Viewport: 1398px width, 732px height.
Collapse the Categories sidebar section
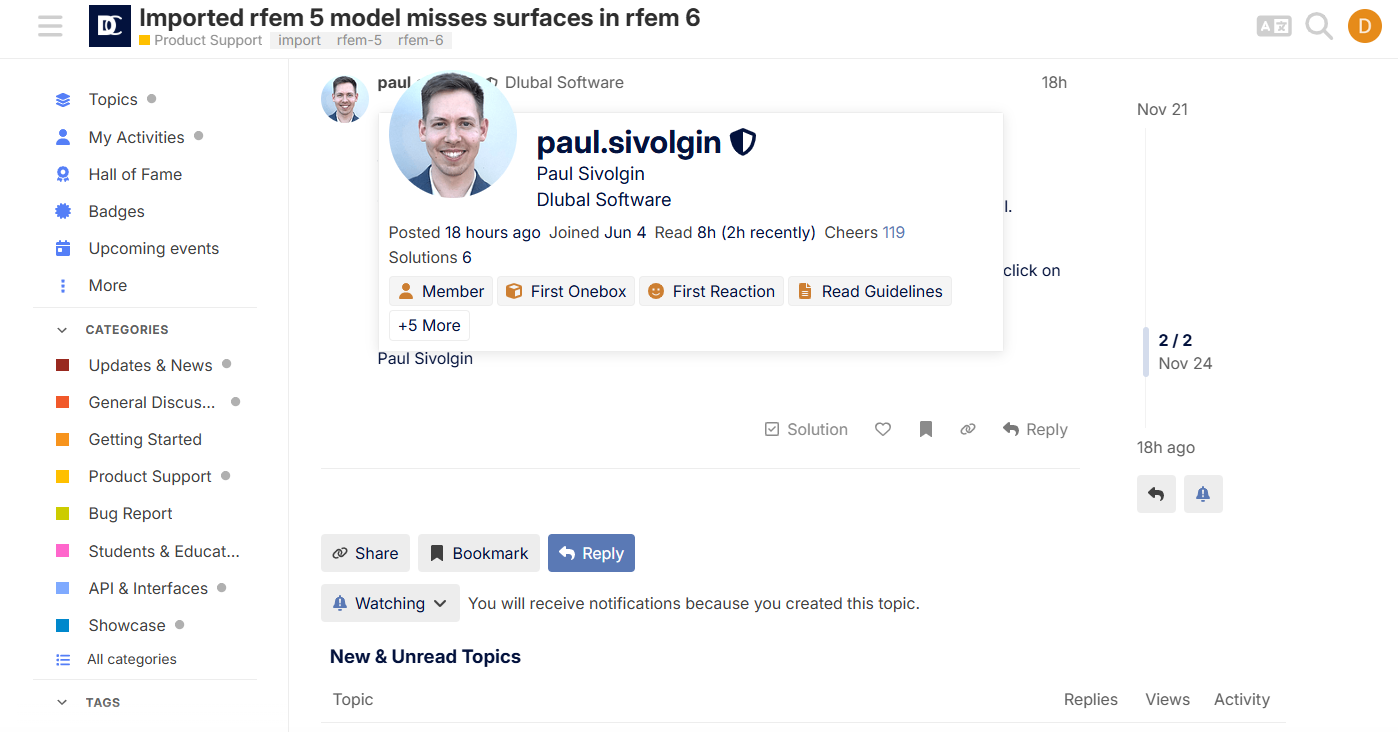[x=62, y=329]
